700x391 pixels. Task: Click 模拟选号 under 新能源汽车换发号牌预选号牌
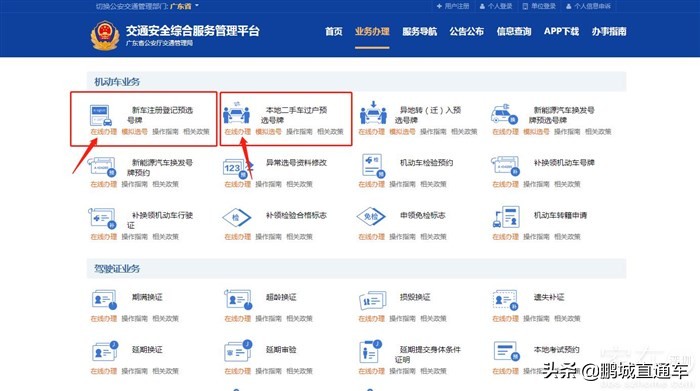(536, 132)
